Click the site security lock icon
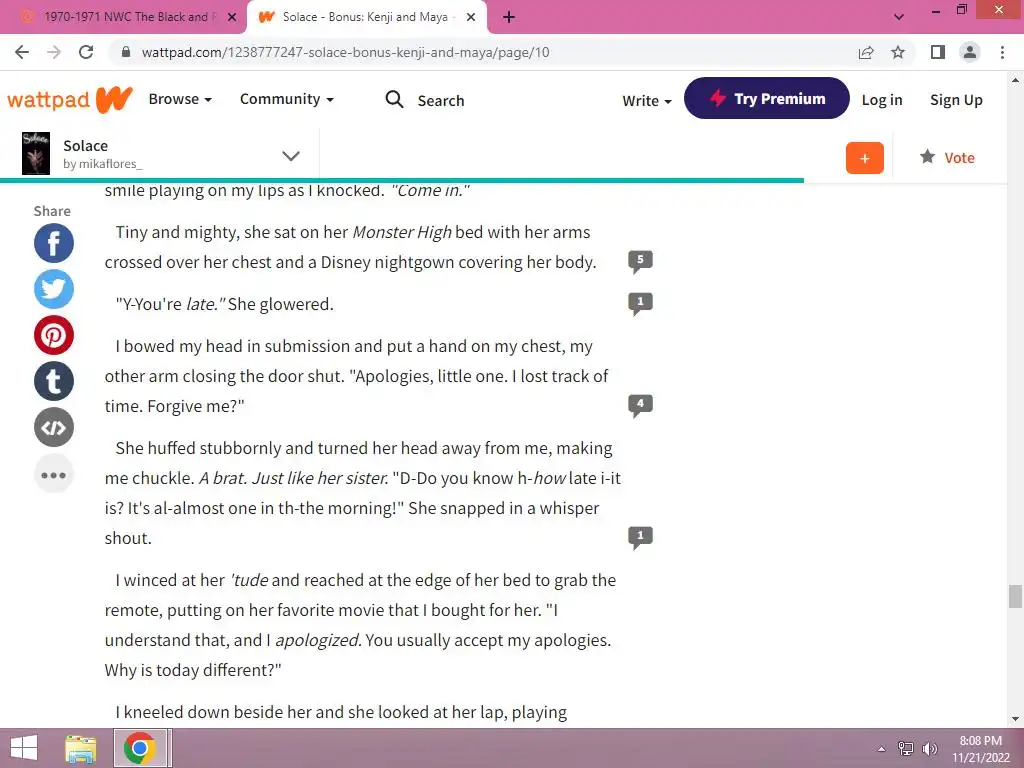Screen dimensions: 1024x768 pos(127,52)
